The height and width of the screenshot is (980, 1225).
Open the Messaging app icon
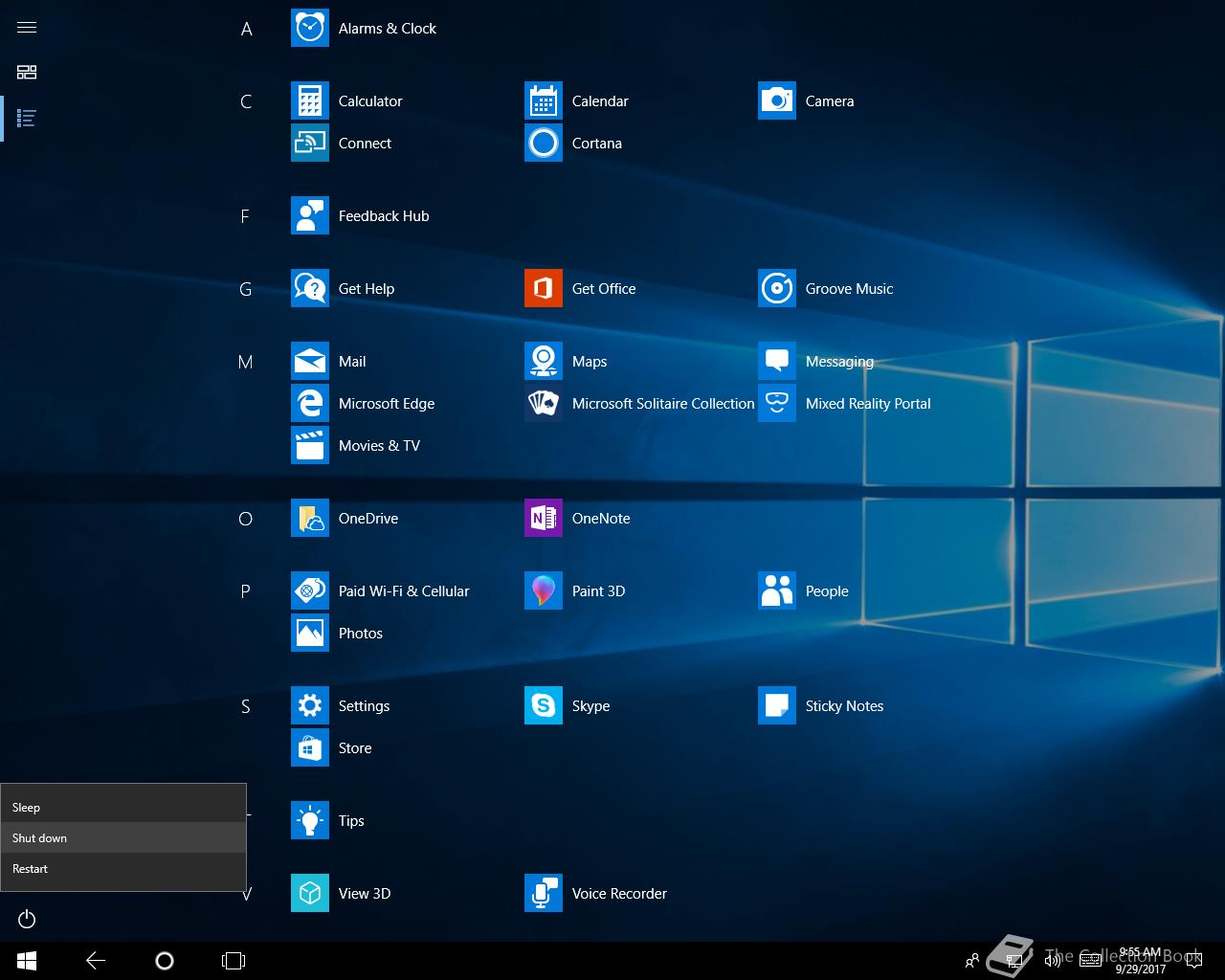point(777,361)
